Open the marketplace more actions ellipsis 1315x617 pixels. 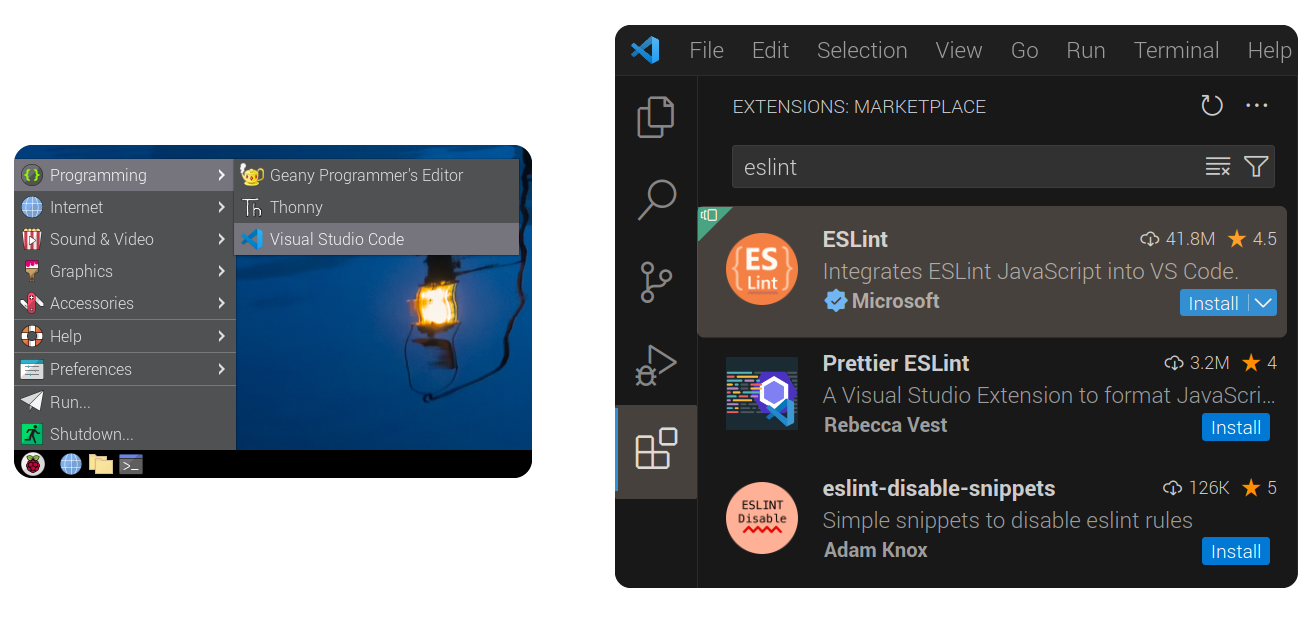(1257, 106)
